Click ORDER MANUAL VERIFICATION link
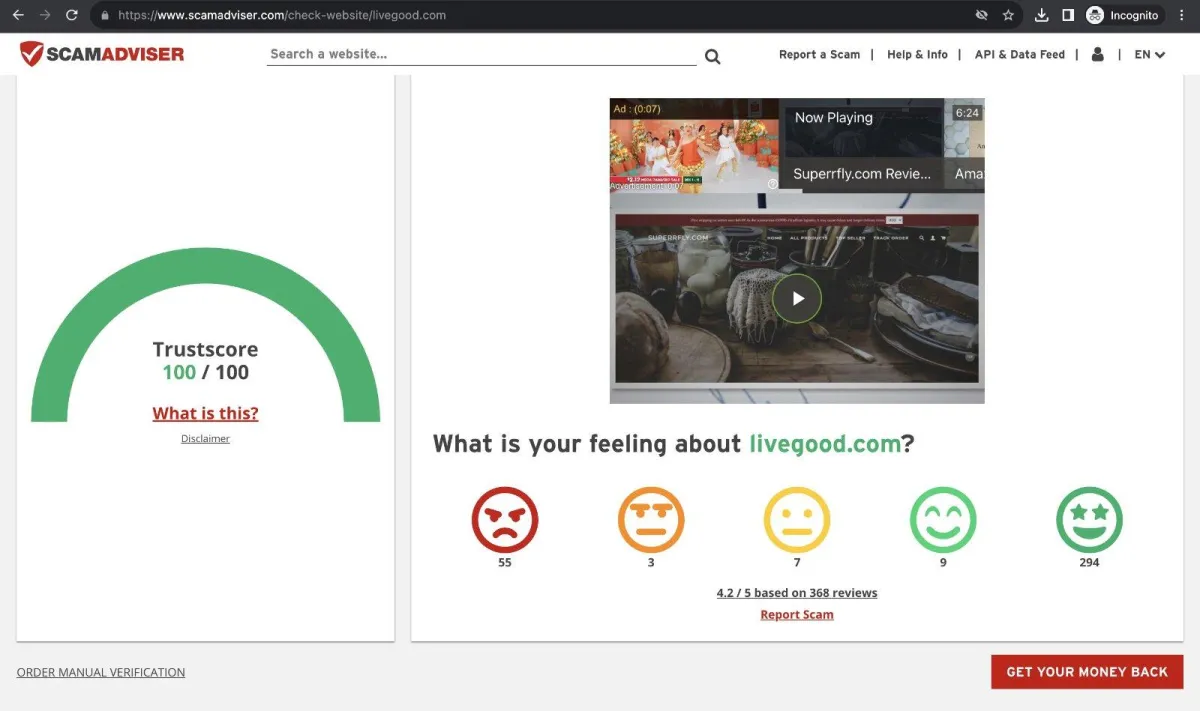The width and height of the screenshot is (1200, 711). pos(101,672)
